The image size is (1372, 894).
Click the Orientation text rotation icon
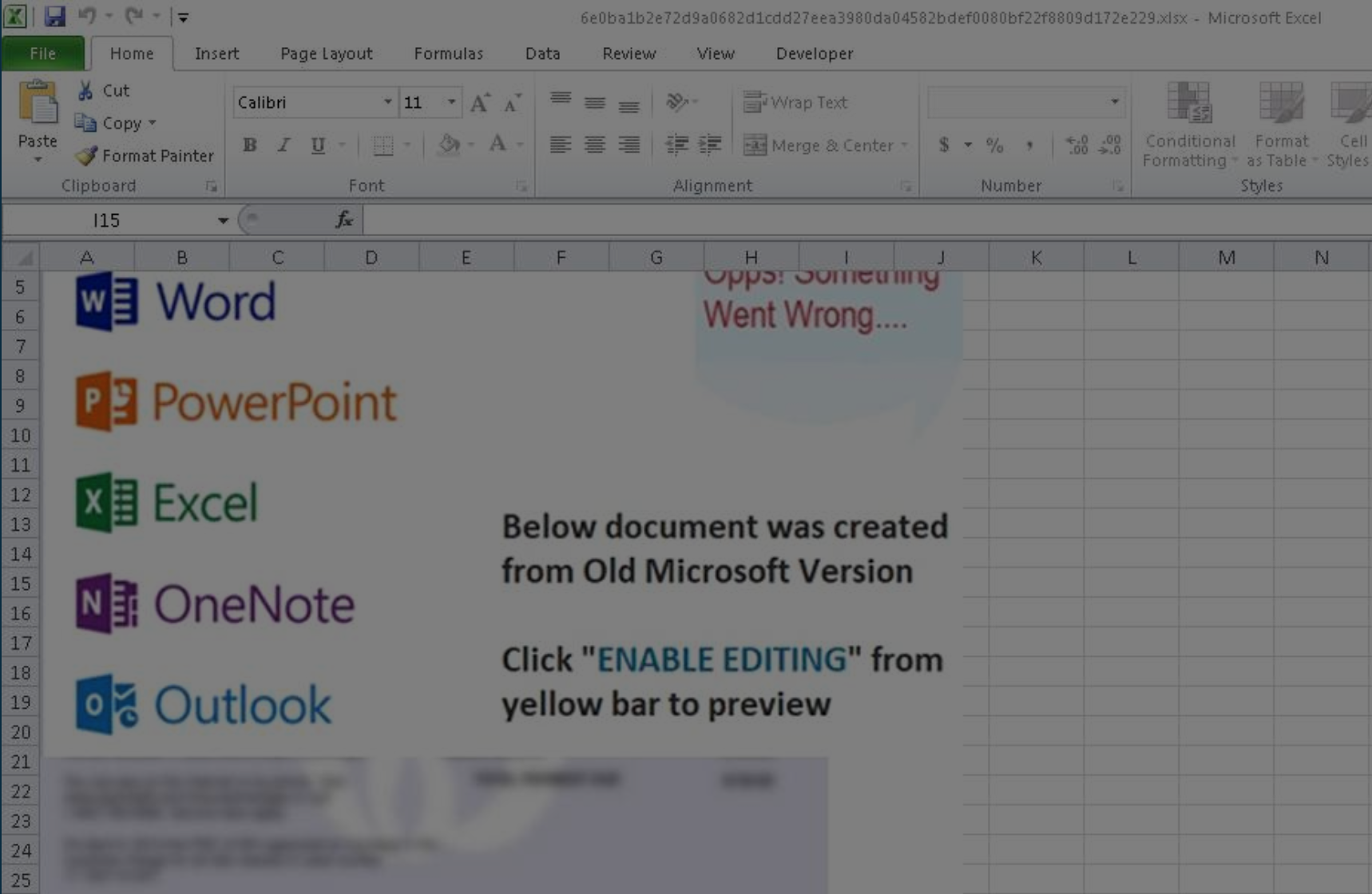[677, 101]
